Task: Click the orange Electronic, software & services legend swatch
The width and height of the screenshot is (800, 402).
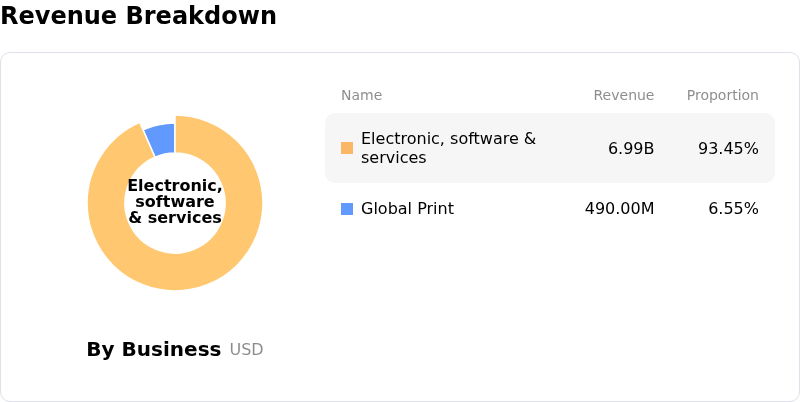Action: (x=347, y=148)
